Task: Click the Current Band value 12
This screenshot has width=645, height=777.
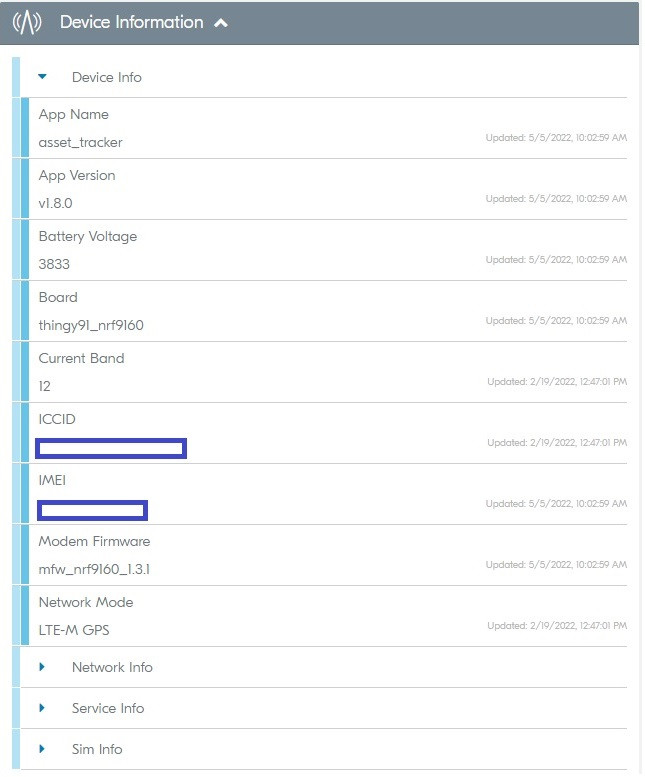Action: 45,386
